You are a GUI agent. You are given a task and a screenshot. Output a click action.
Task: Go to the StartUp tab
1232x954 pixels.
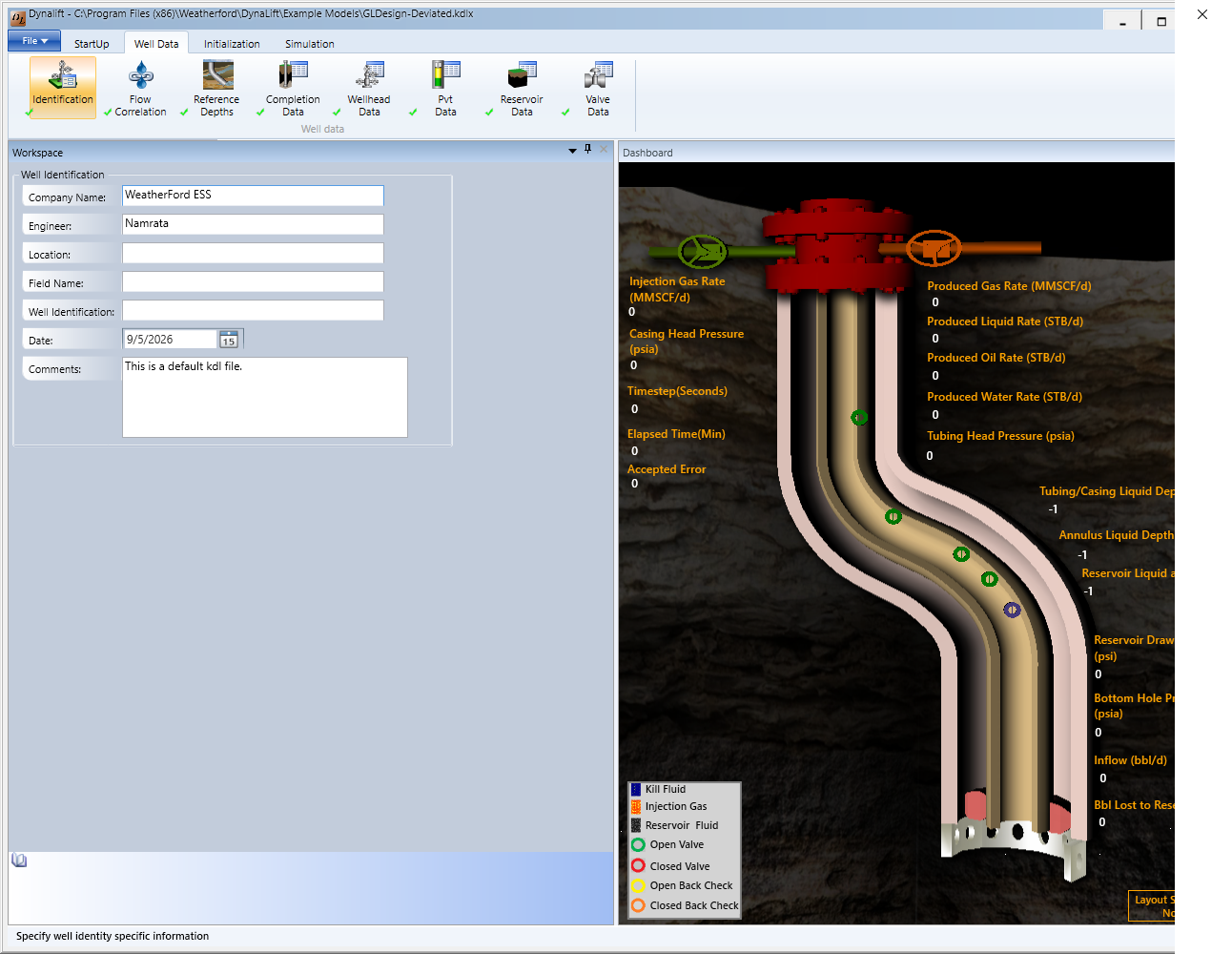pos(92,44)
